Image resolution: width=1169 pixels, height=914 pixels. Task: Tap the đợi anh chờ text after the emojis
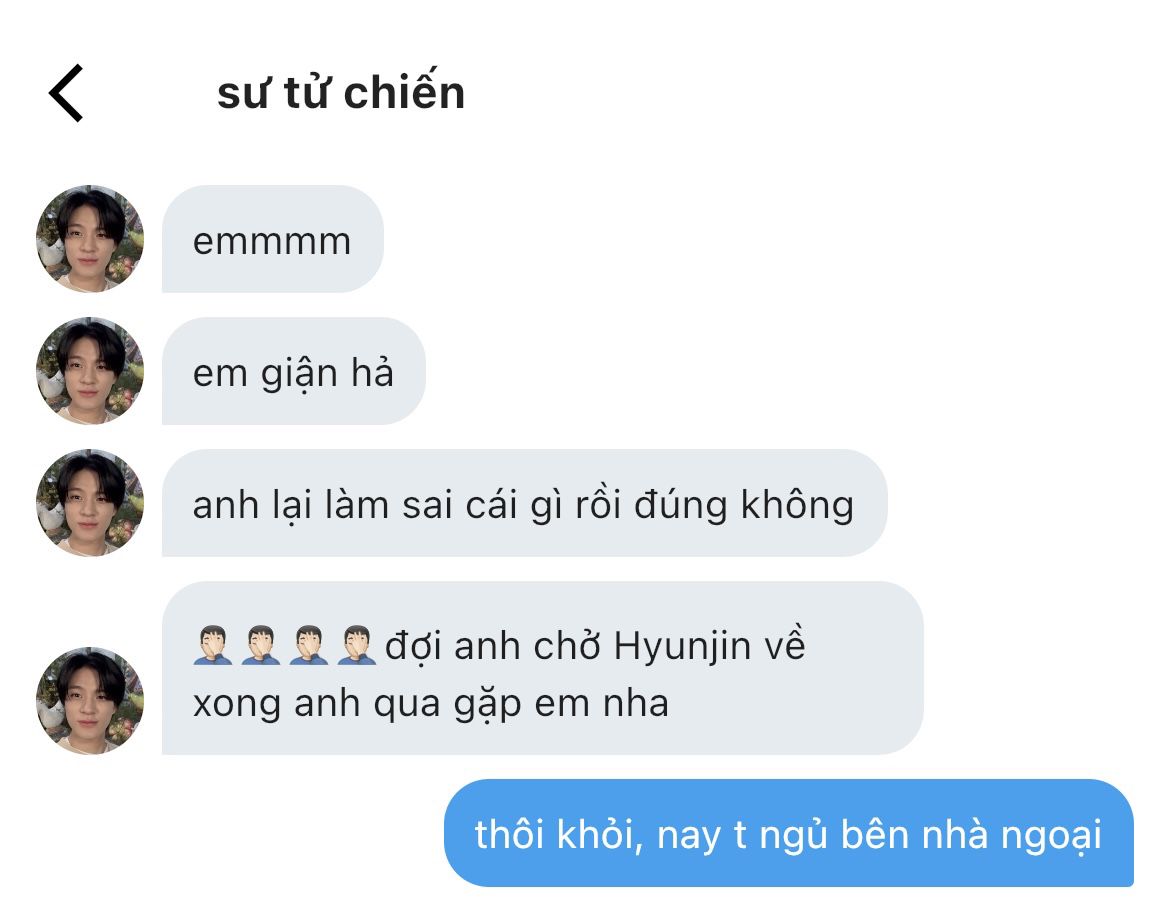coord(494,647)
